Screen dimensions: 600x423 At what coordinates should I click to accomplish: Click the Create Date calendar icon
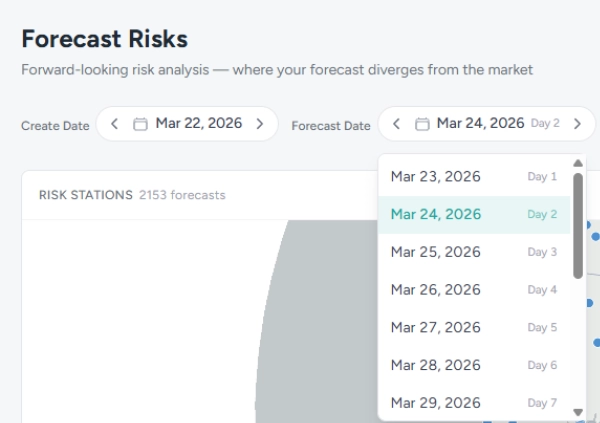pyautogui.click(x=141, y=124)
